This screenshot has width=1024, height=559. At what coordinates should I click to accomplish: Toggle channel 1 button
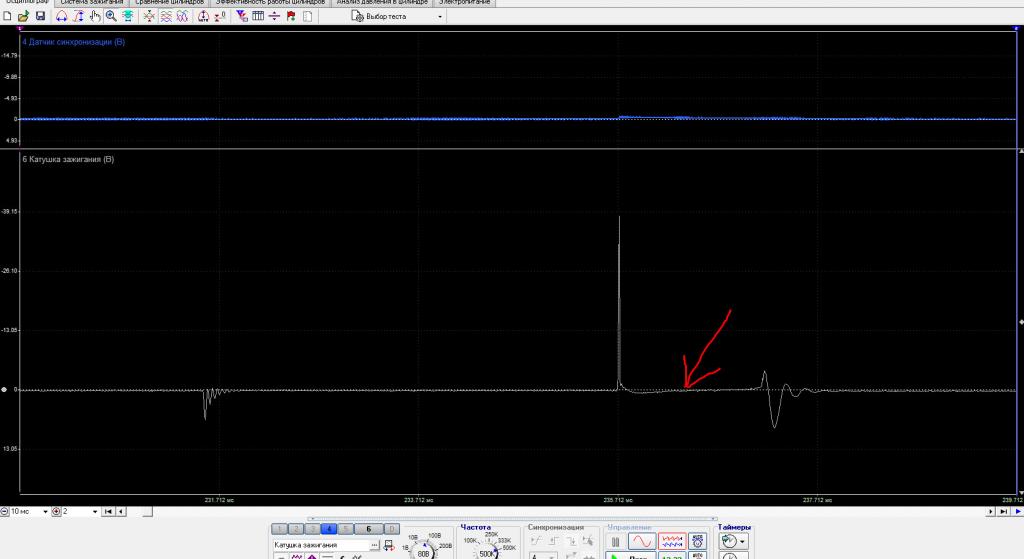279,529
